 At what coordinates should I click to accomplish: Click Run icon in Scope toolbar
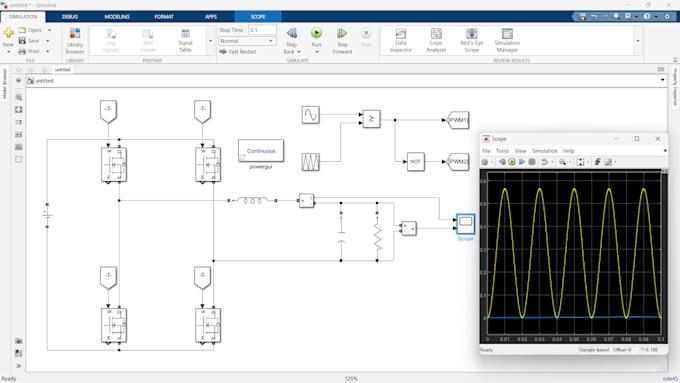point(512,162)
